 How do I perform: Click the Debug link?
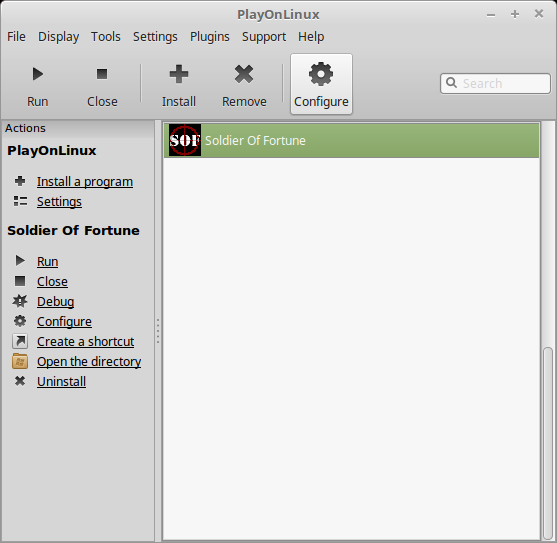56,302
